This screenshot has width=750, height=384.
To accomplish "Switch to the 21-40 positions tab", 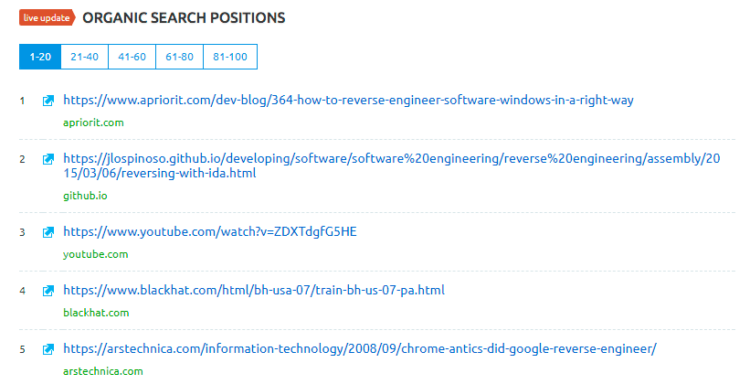I will coord(85,57).
